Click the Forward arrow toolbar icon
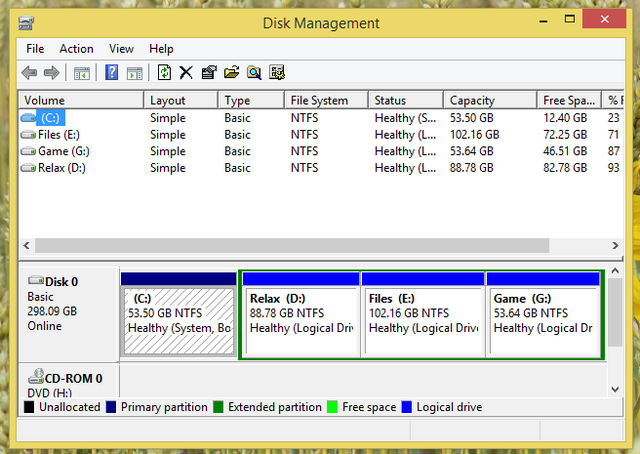The image size is (640, 454). tap(51, 73)
